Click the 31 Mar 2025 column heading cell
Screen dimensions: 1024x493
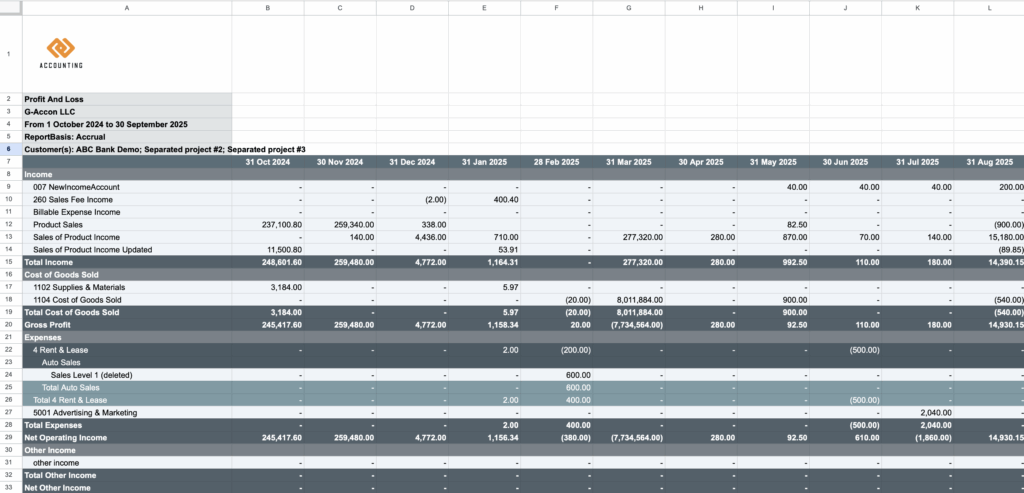click(628, 161)
